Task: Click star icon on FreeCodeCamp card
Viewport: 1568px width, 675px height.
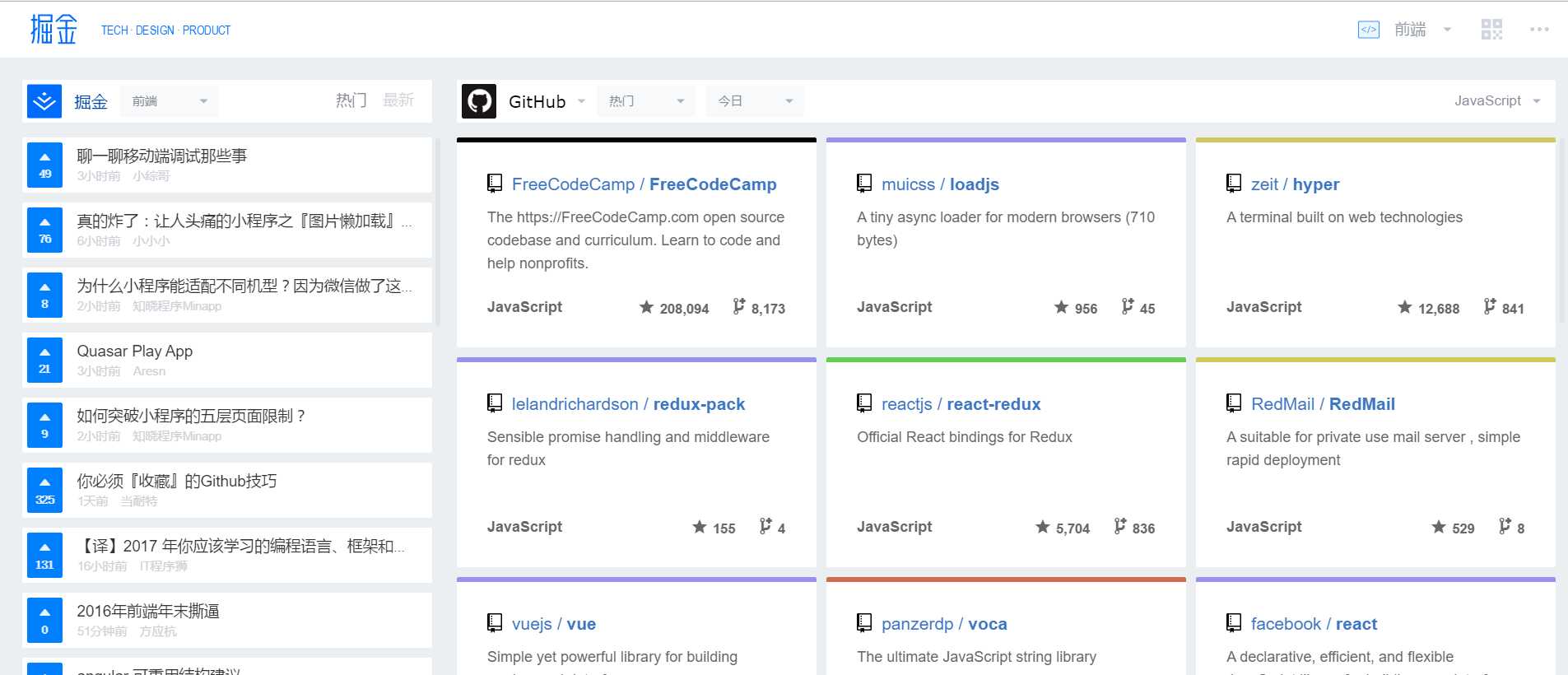Action: pyautogui.click(x=647, y=307)
